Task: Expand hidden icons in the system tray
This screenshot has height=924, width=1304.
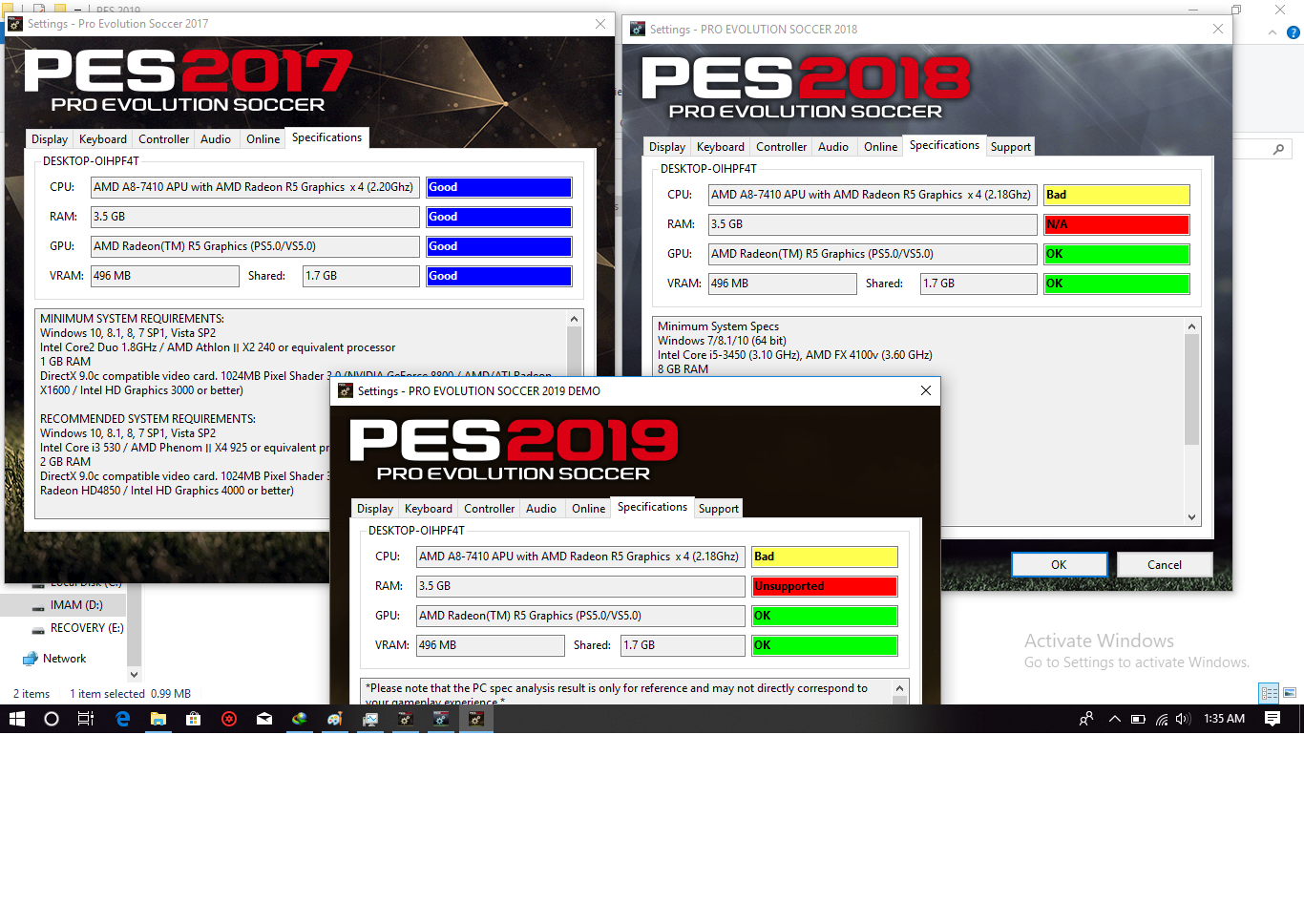Action: pos(1114,719)
